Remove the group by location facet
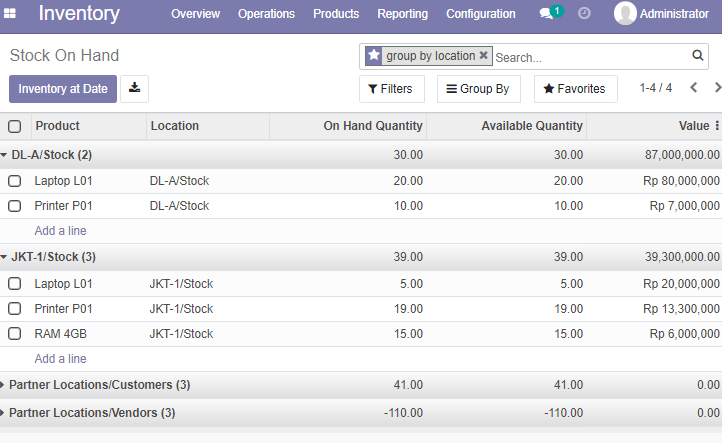 483,55
